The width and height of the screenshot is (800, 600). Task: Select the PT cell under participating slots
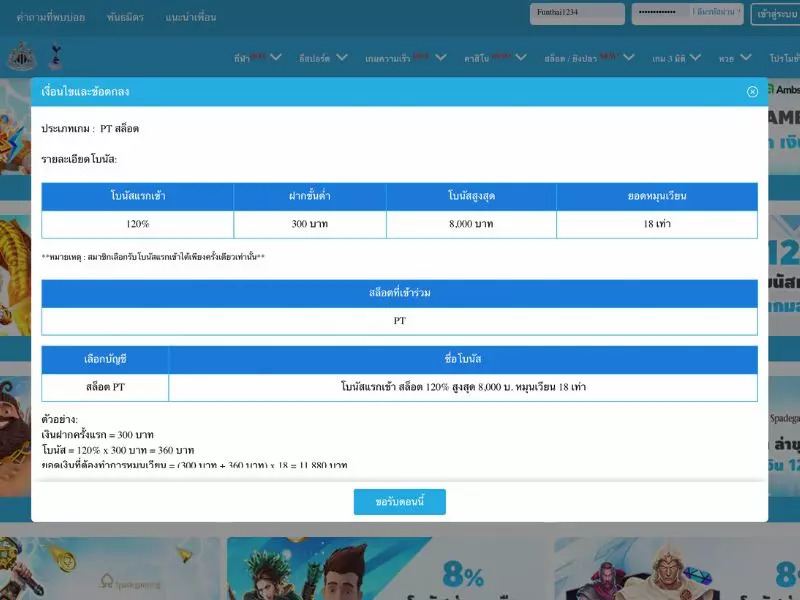(x=399, y=321)
